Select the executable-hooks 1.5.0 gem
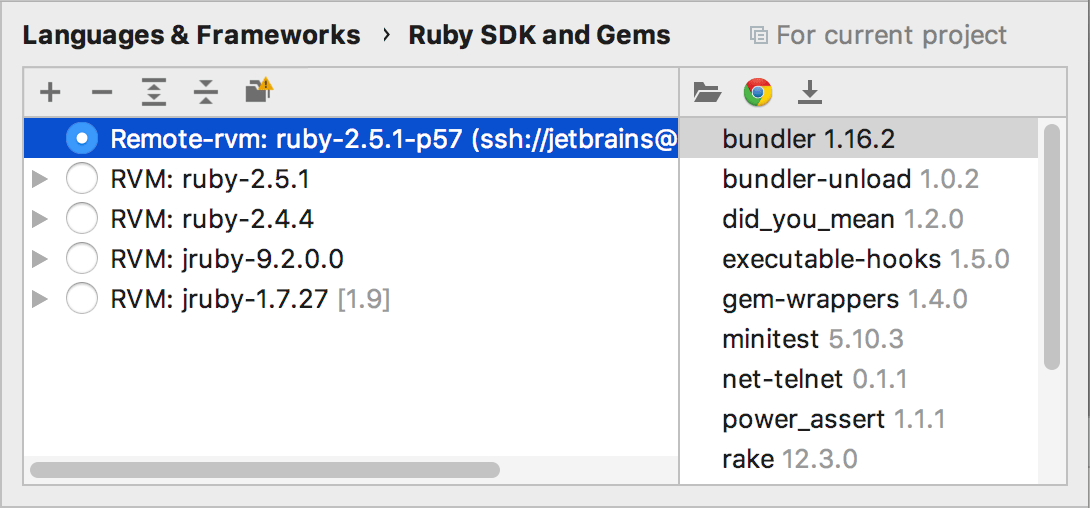Image resolution: width=1090 pixels, height=508 pixels. pyautogui.click(x=859, y=259)
